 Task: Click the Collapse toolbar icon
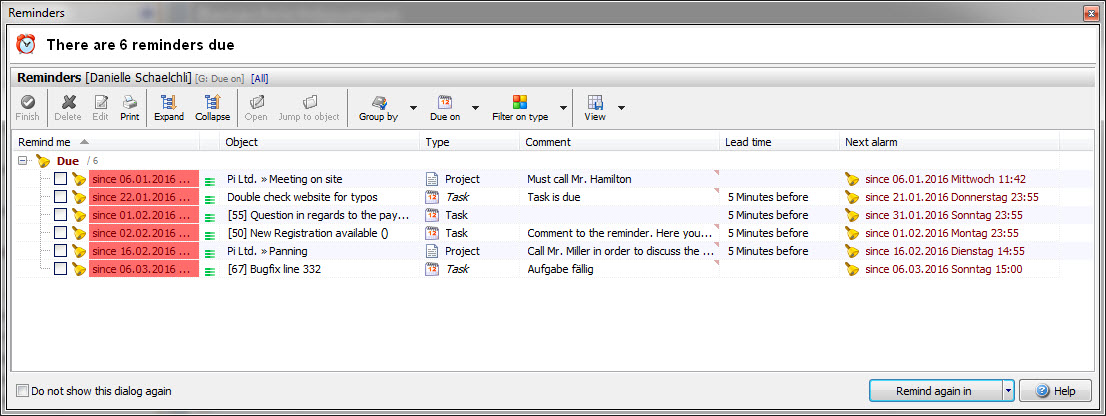(x=212, y=102)
